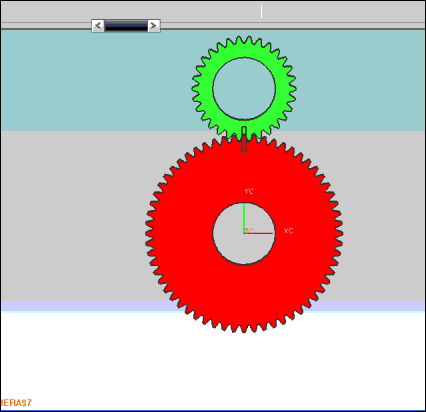Screen dimensions: 426x412
Task: Click the dark horizontal scrollbar thumb
Action: click(x=126, y=26)
